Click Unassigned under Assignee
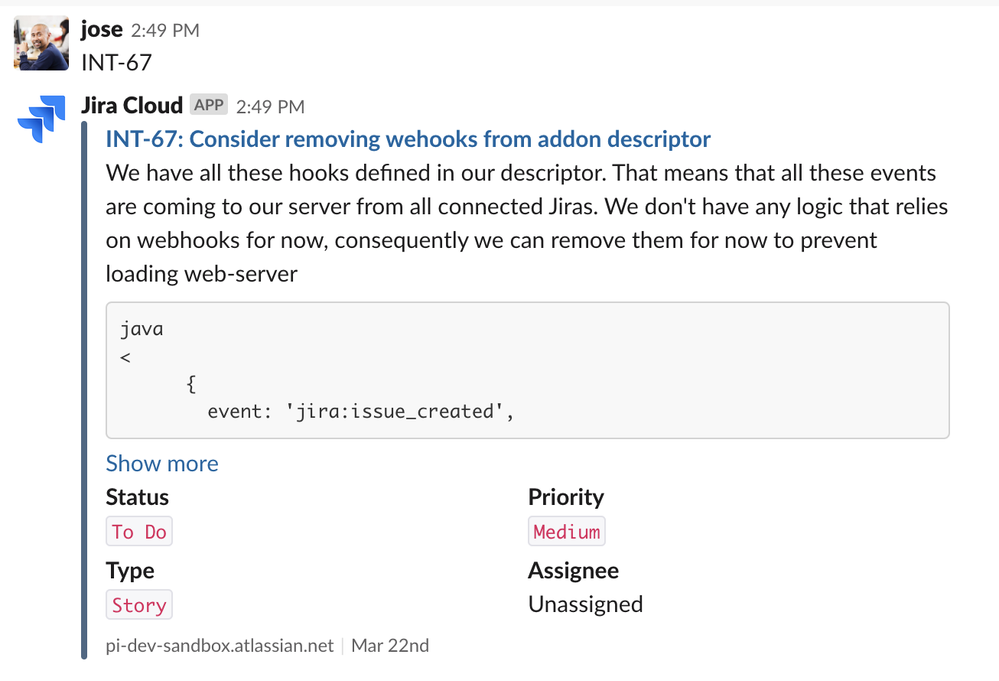The height and width of the screenshot is (681, 999). (x=585, y=604)
